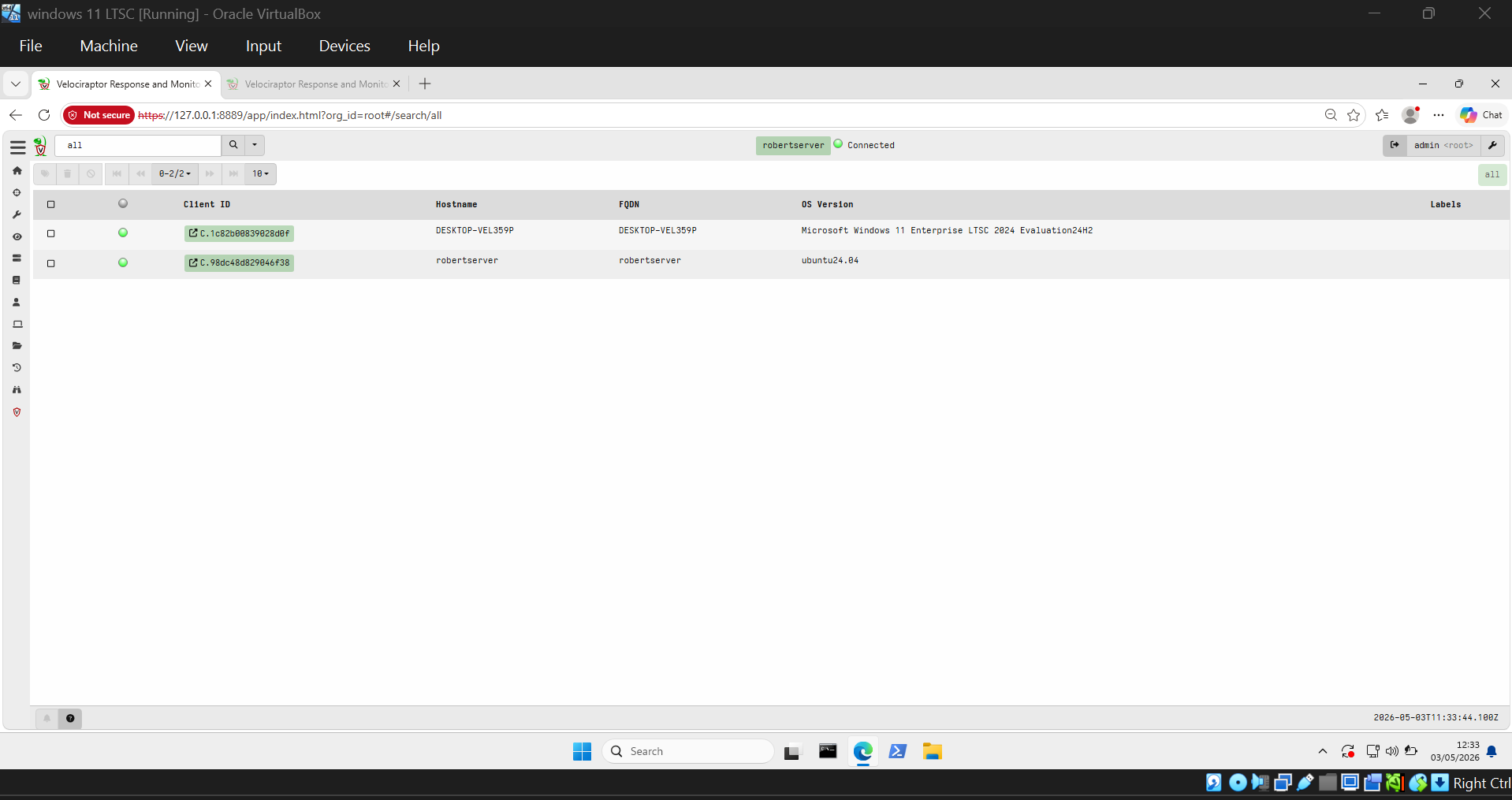This screenshot has width=1512, height=800.
Task: Tick checkbox for DESKTOP-VEL359P row
Action: point(51,233)
